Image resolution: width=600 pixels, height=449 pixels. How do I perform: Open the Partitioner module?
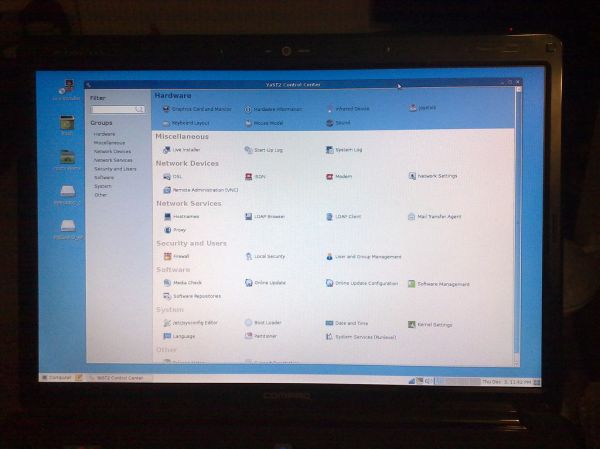point(261,336)
